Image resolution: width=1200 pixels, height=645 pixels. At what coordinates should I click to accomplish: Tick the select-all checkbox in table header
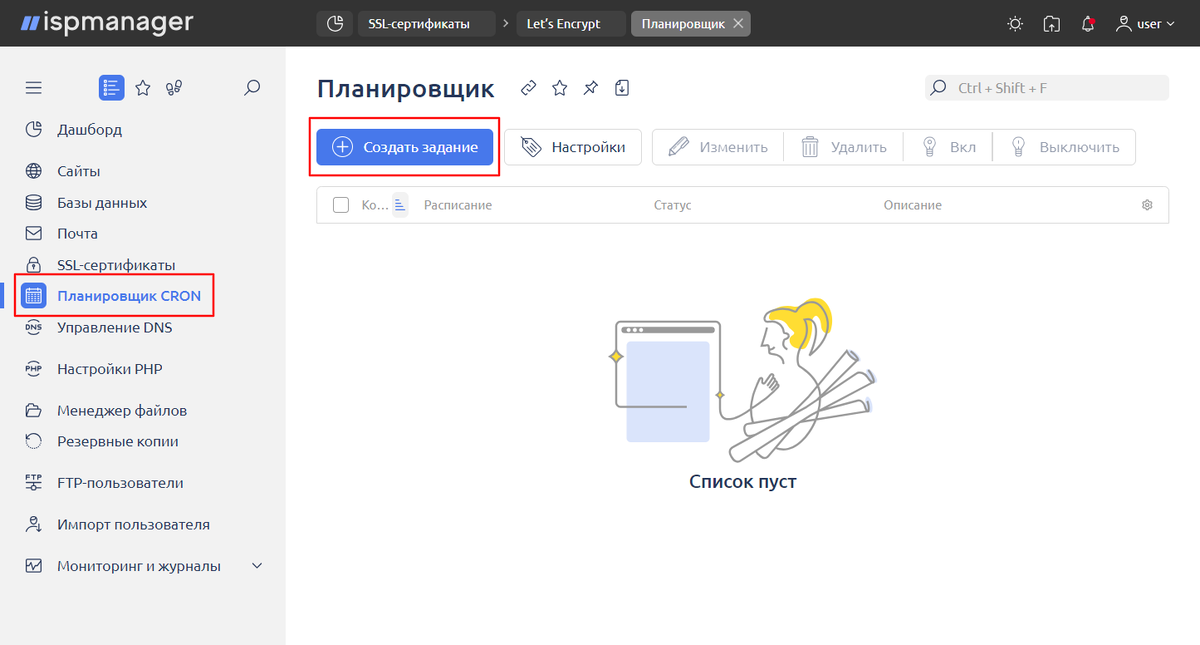pyautogui.click(x=341, y=205)
